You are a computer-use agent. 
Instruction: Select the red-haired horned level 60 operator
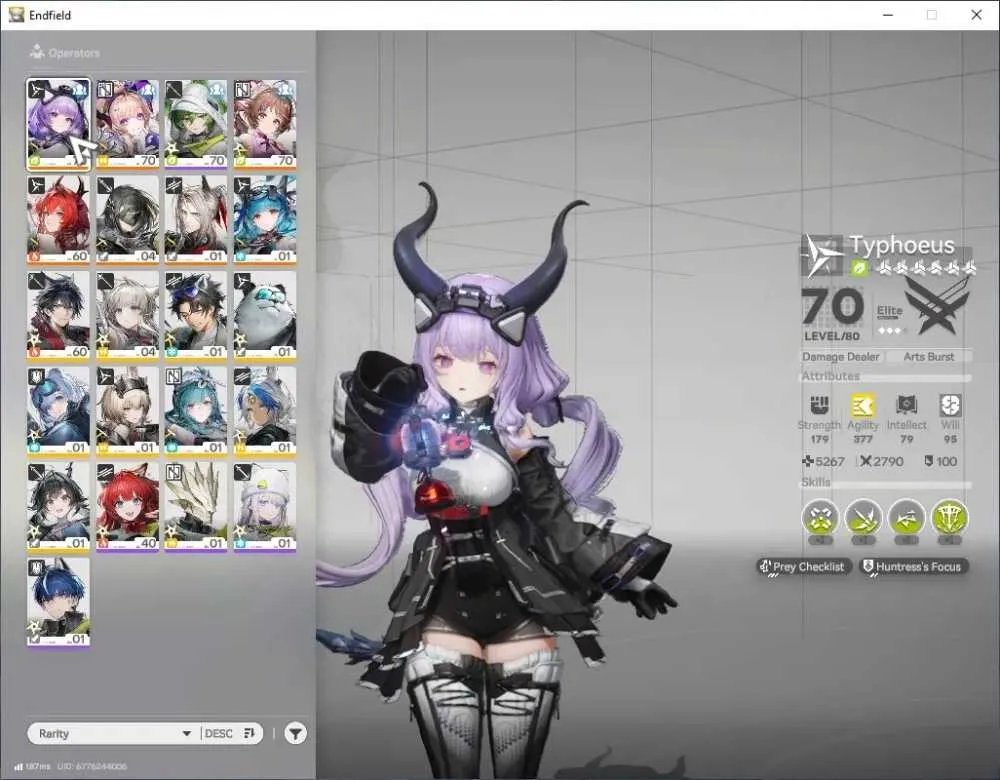tap(58, 219)
